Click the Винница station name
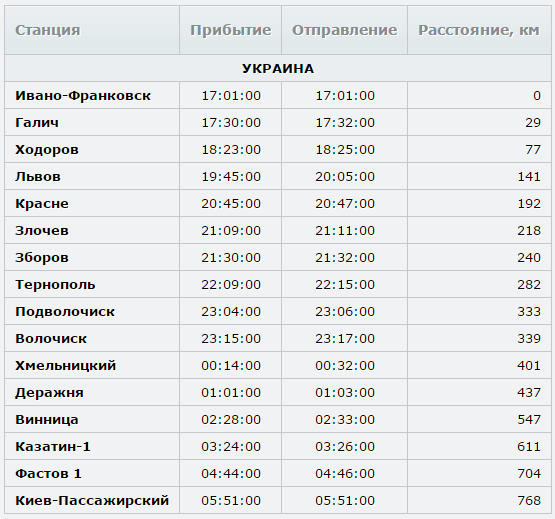 coord(46,420)
